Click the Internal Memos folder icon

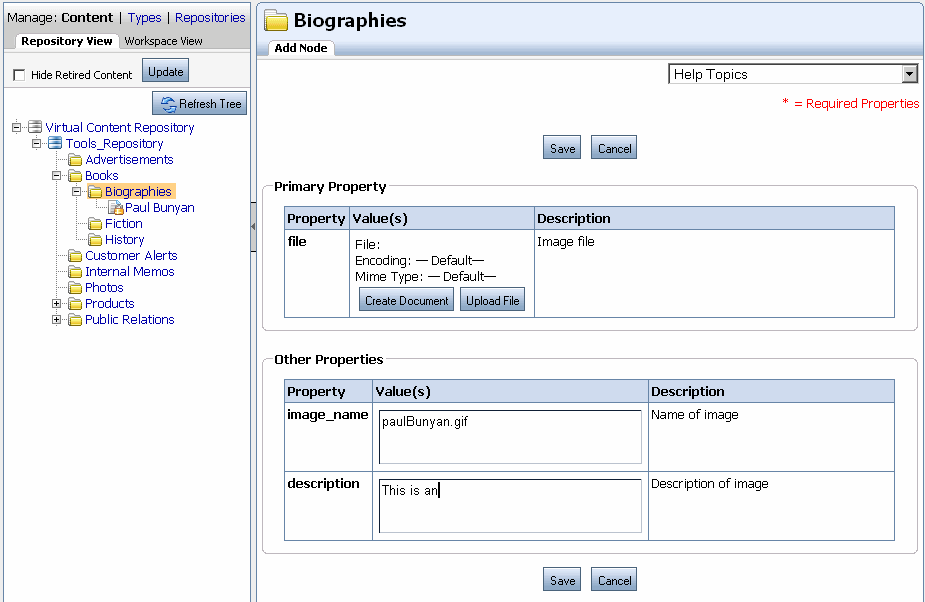pos(74,271)
